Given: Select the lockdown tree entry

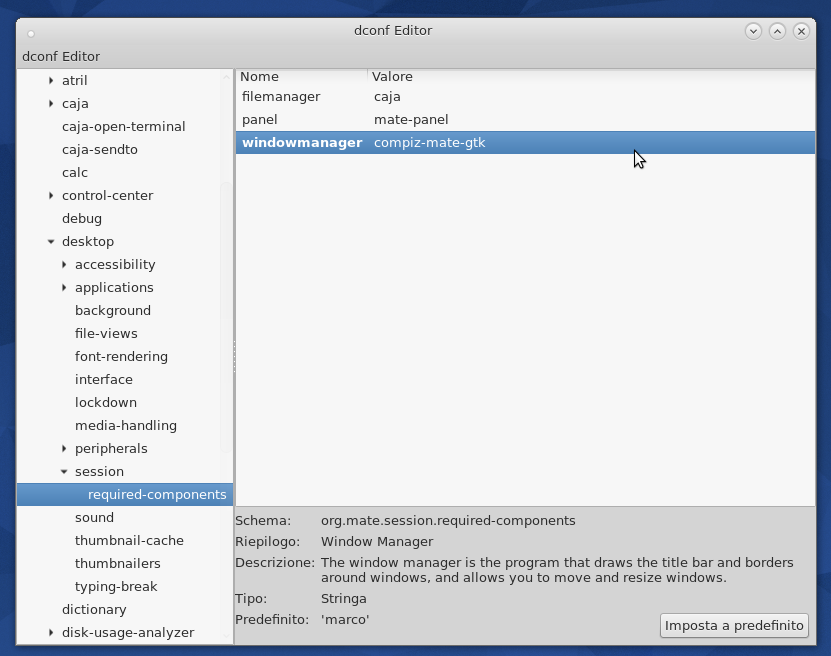Looking at the screenshot, I should [106, 403].
